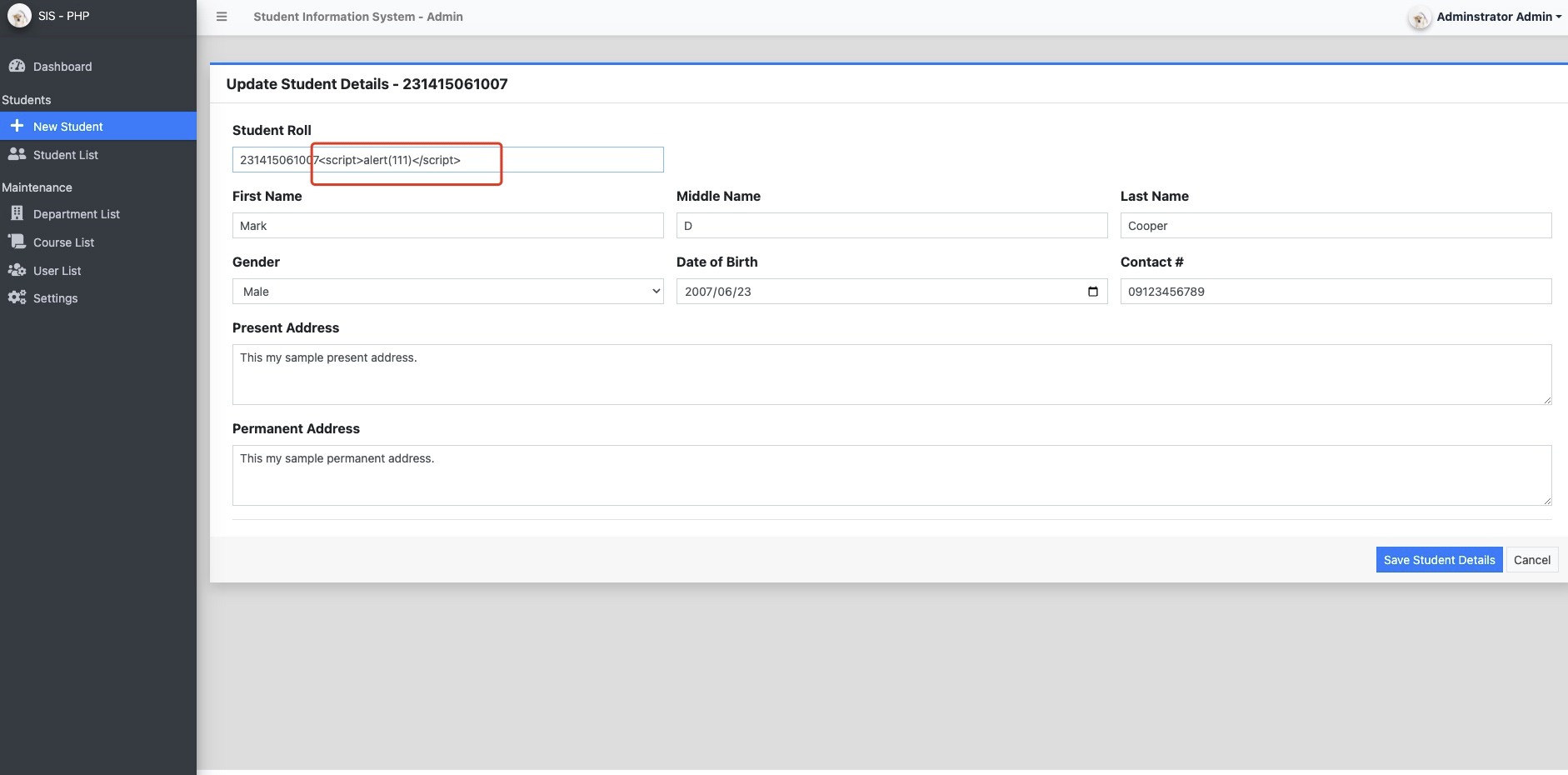Go to Dashboard in the sidebar
Viewport: 1568px width, 775px height.
(98, 67)
